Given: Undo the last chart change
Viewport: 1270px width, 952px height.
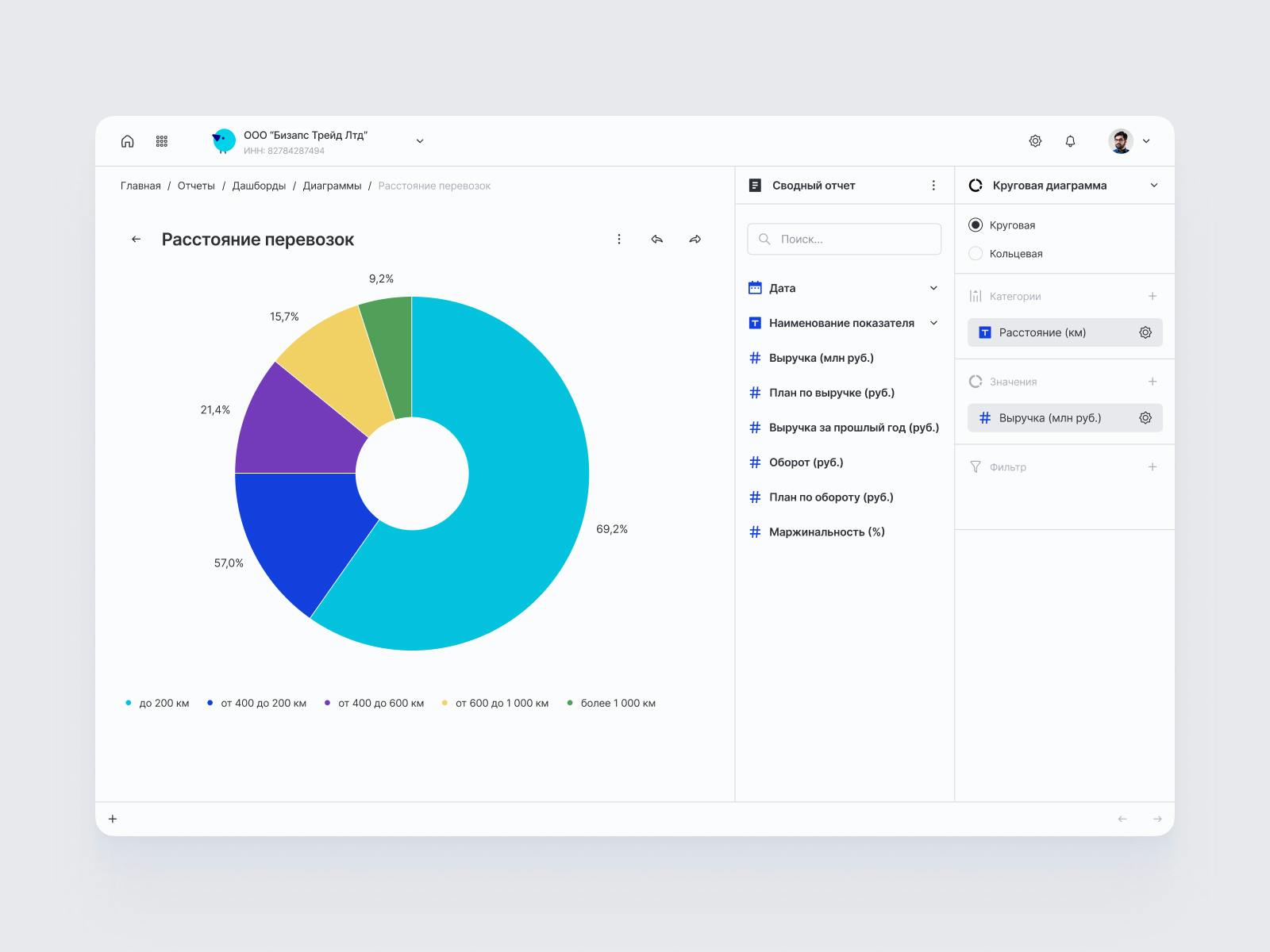Looking at the screenshot, I should click(x=657, y=239).
